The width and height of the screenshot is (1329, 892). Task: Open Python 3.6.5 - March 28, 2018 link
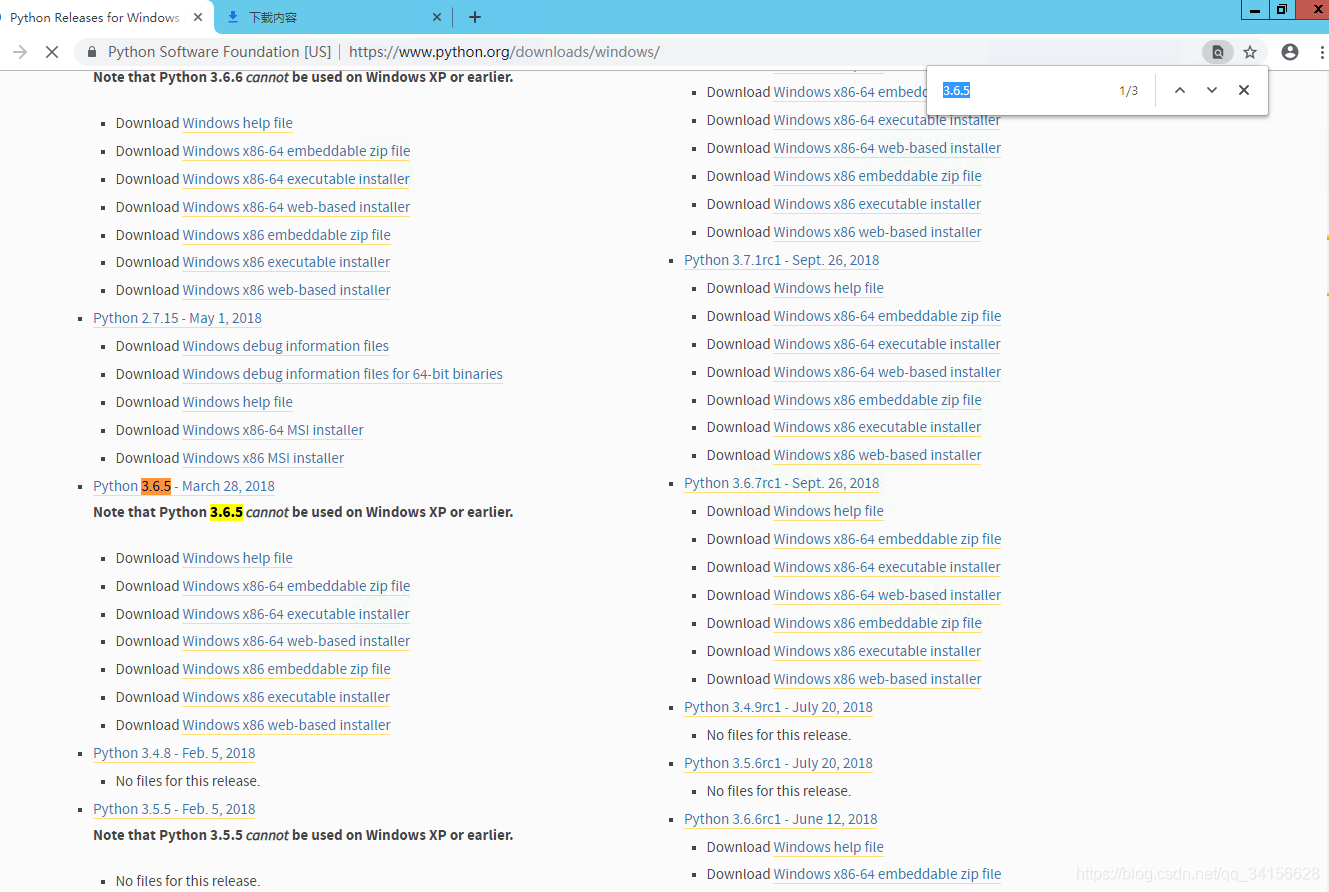184,486
